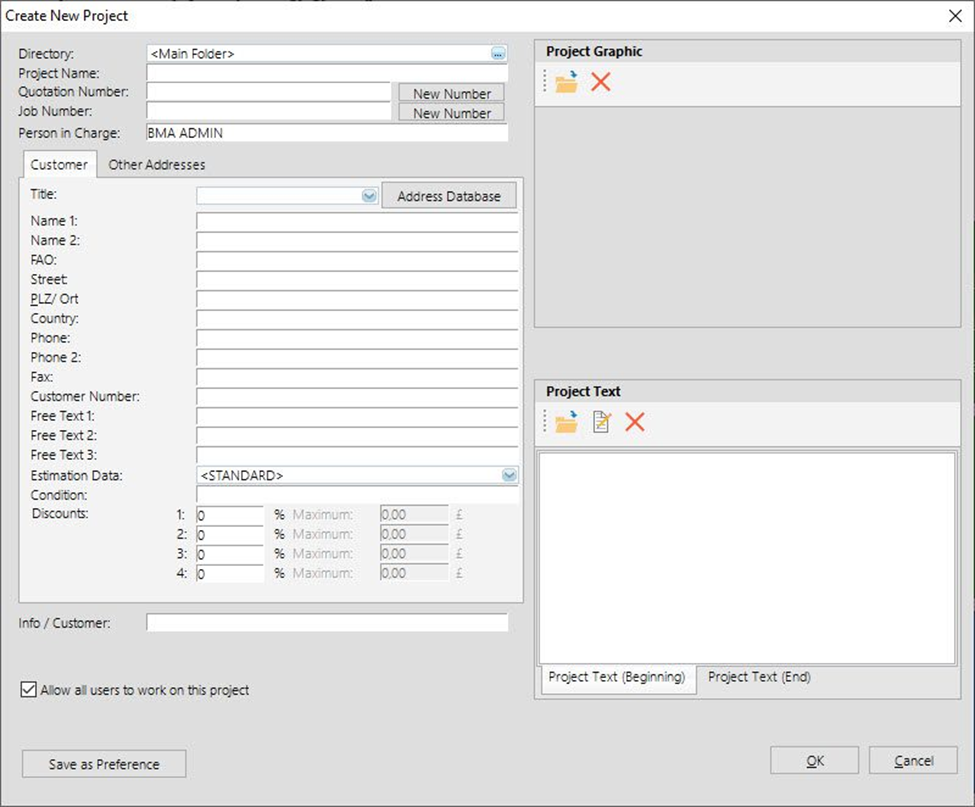Viewport: 975px width, 807px height.
Task: Click edit text icon in Project Text
Action: point(601,423)
